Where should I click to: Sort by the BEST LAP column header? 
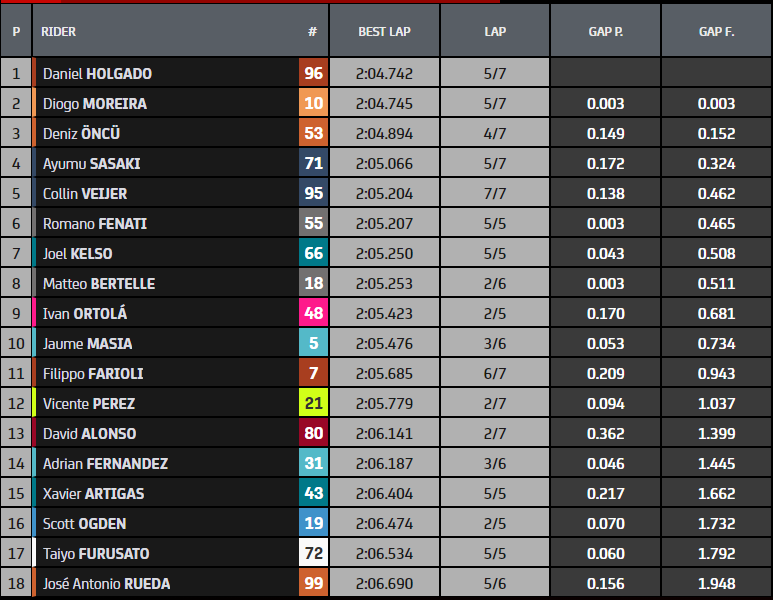[x=384, y=31]
